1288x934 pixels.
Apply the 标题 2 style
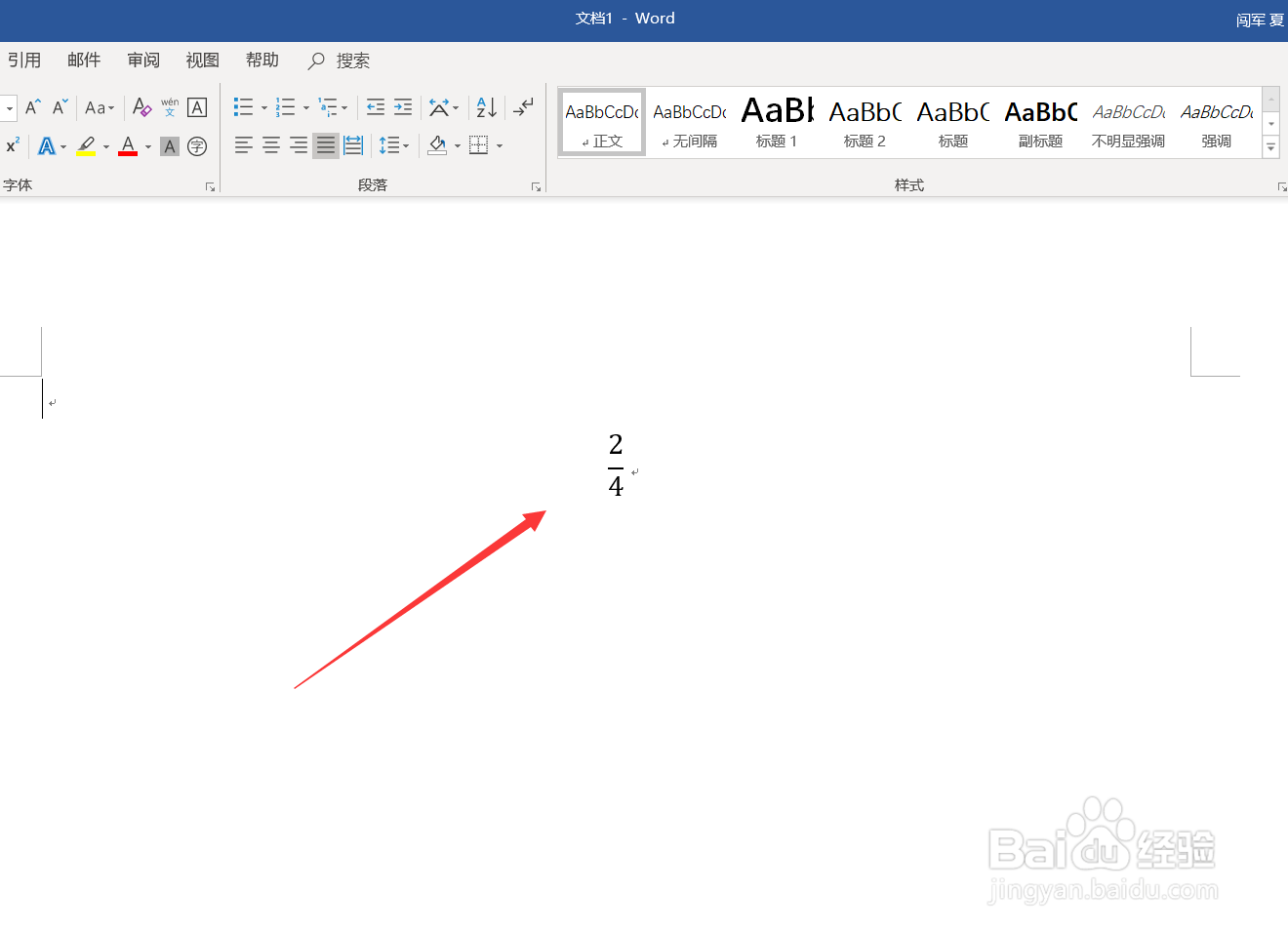click(x=865, y=122)
